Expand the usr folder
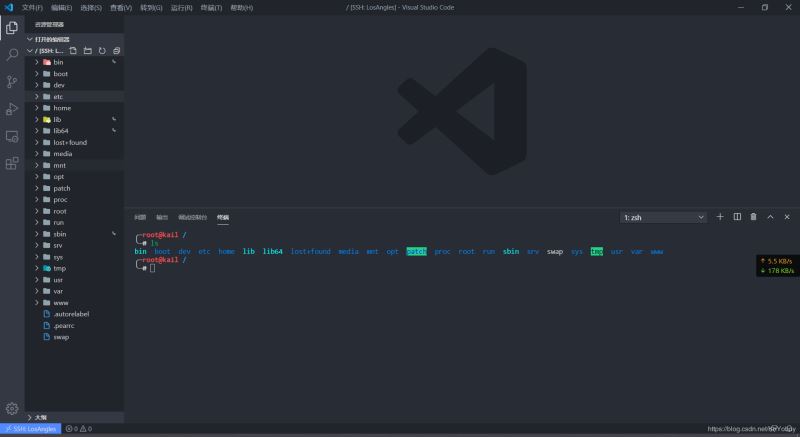 pyautogui.click(x=74, y=280)
